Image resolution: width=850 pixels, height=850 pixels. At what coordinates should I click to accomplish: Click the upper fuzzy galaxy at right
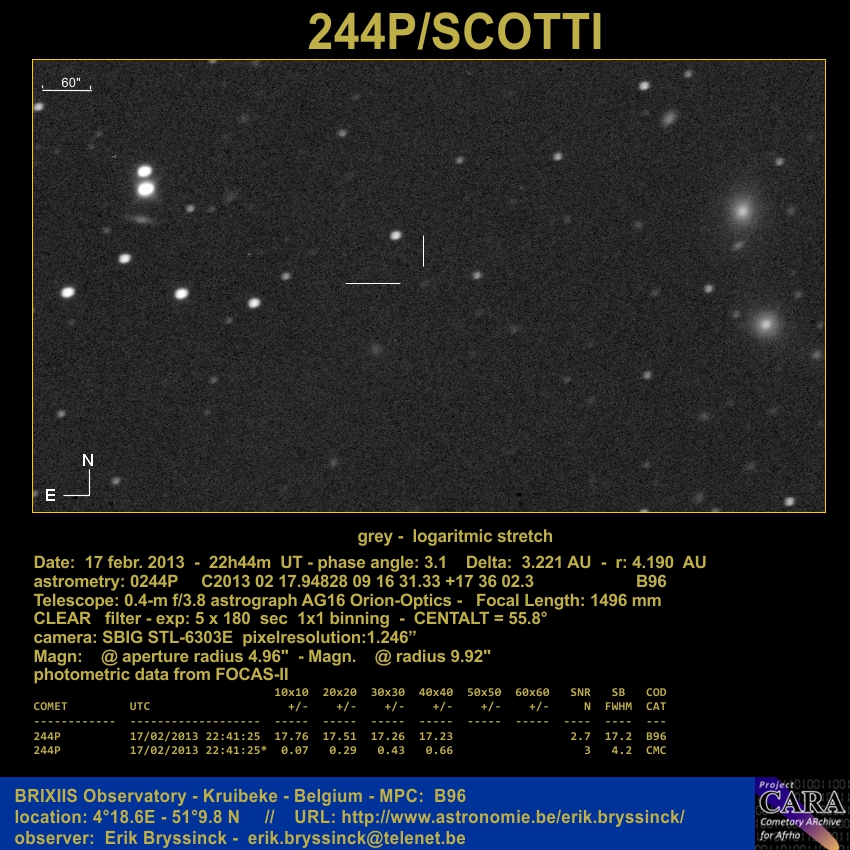[742, 210]
